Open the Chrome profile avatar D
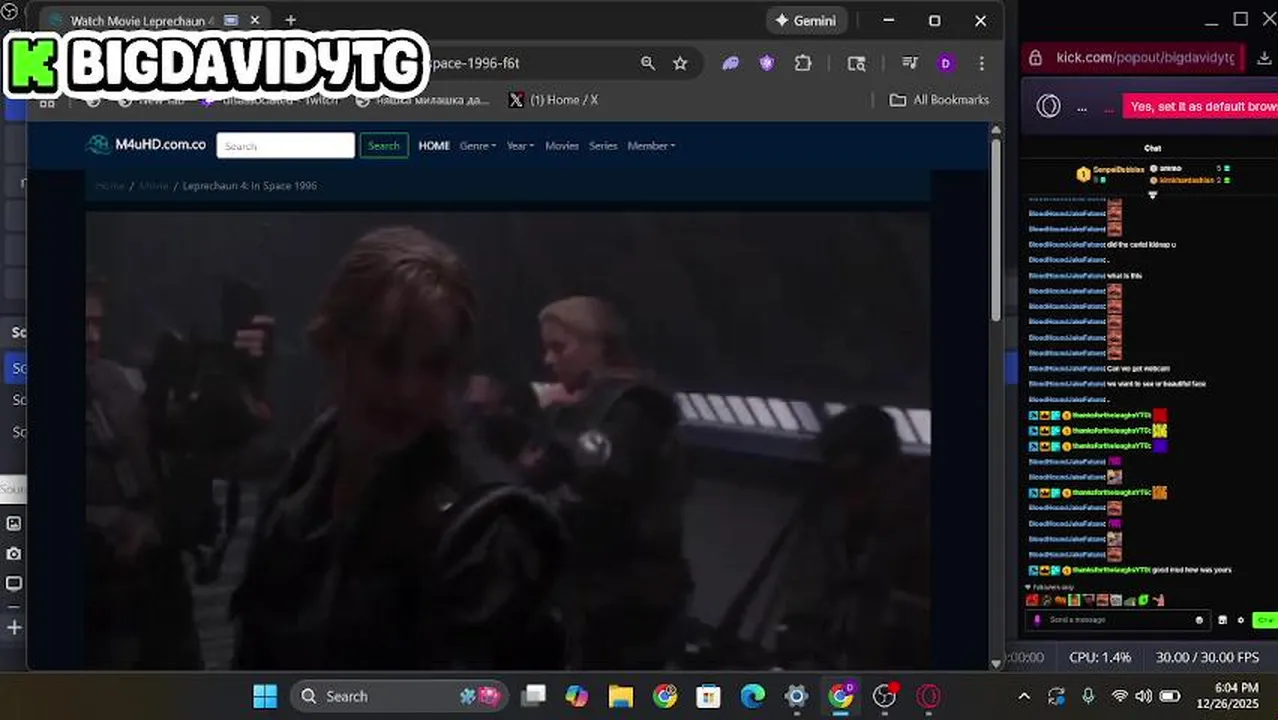1278x720 pixels. pos(946,63)
